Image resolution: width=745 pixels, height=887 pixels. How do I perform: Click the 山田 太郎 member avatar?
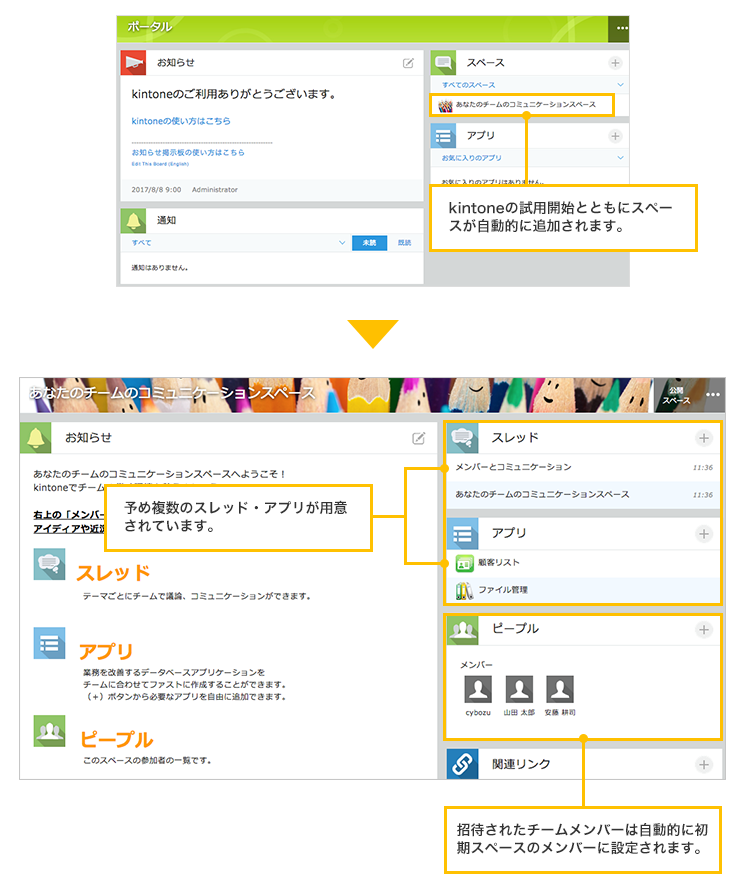519,690
